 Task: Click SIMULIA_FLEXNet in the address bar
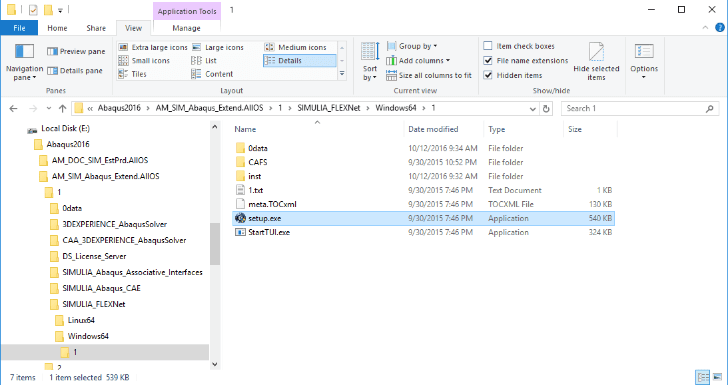click(x=329, y=108)
